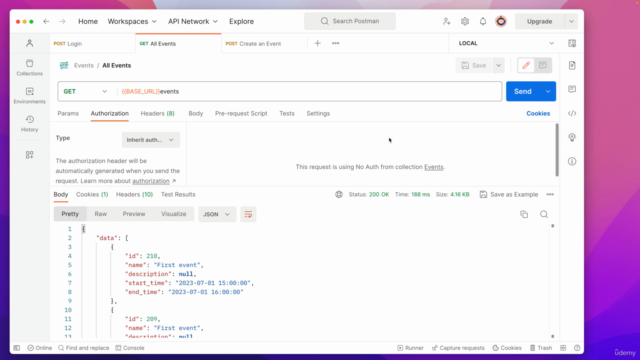Open request info icon

572,162
